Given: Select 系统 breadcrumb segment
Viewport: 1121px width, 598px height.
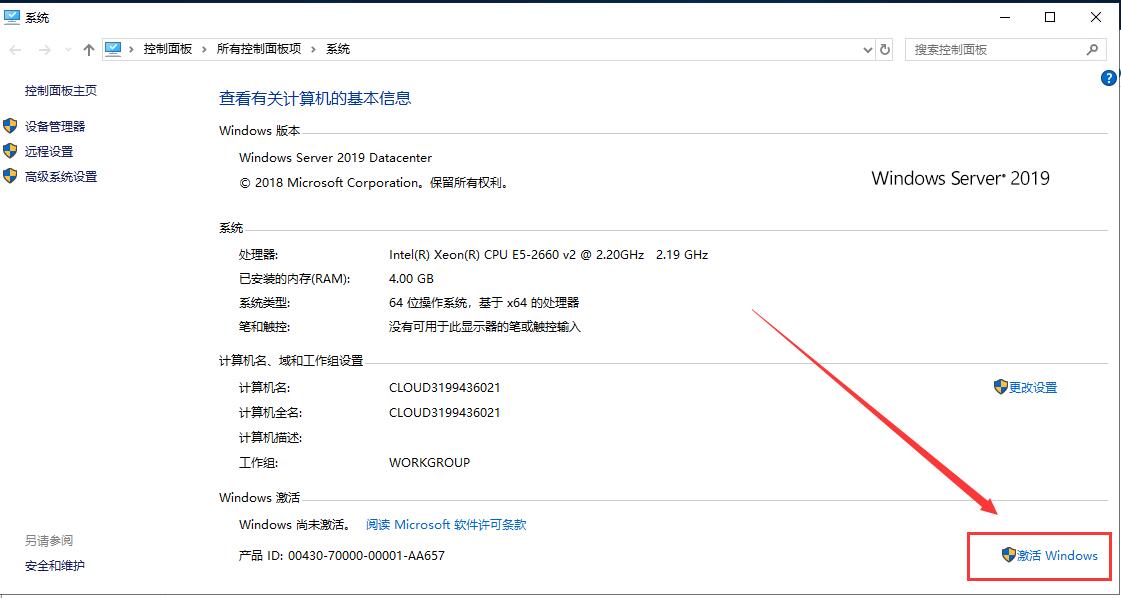Looking at the screenshot, I should (338, 49).
